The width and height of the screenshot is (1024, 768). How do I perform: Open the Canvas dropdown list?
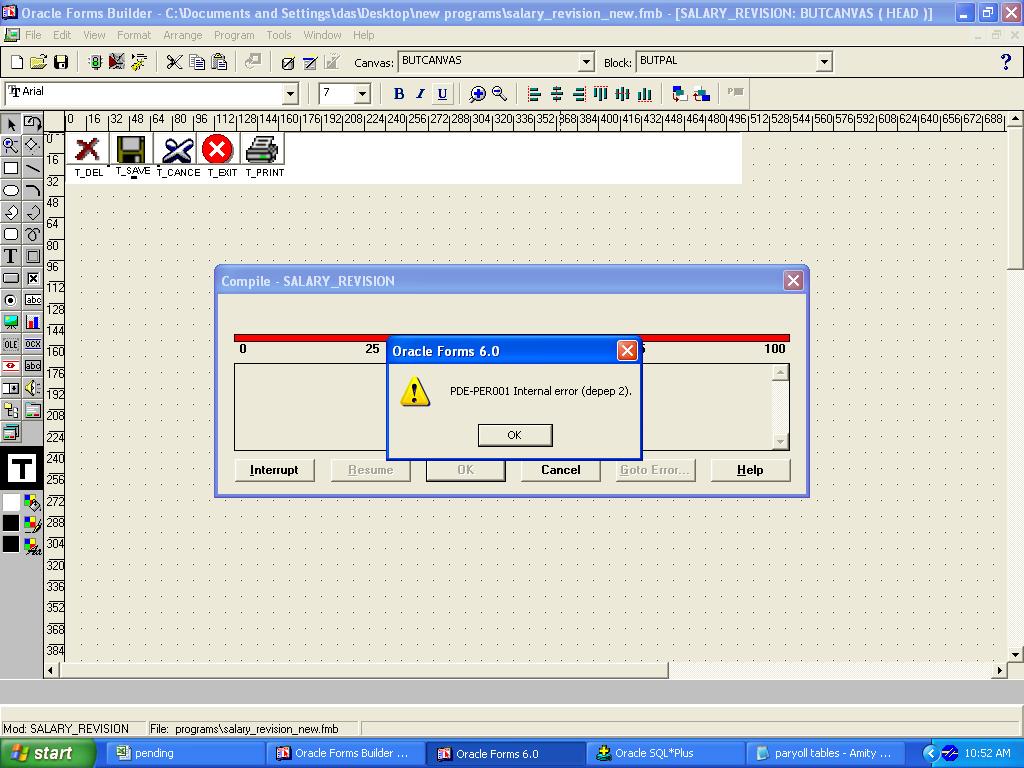(586, 62)
